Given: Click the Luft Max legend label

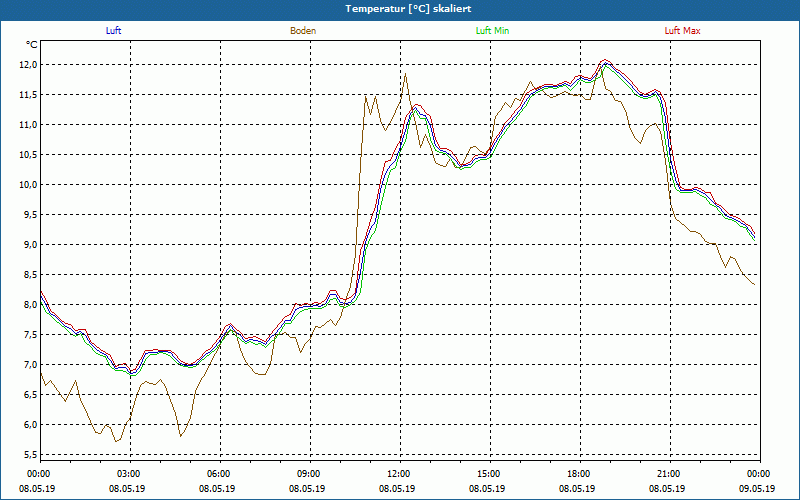Looking at the screenshot, I should click(682, 31).
